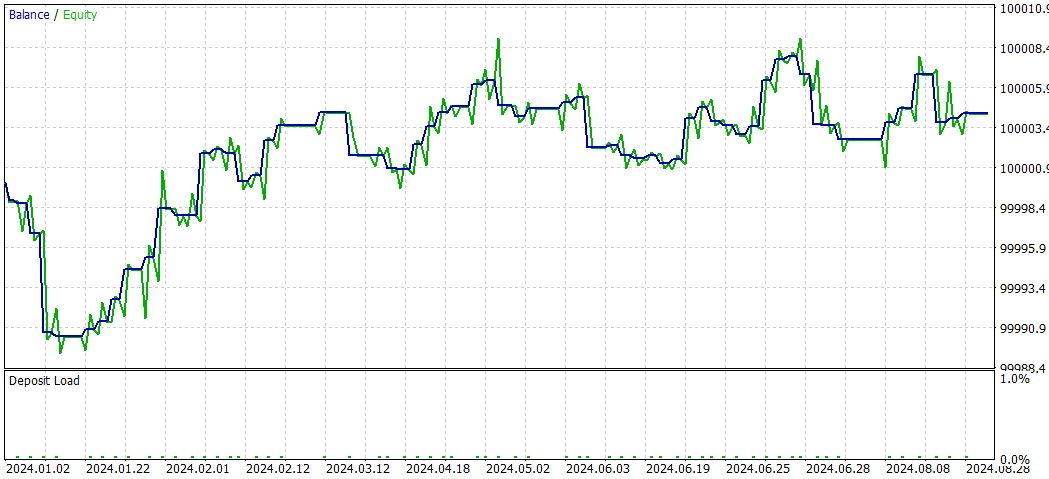1049x479 pixels.
Task: Select the 2024.03.12 date label
Action: (x=359, y=468)
